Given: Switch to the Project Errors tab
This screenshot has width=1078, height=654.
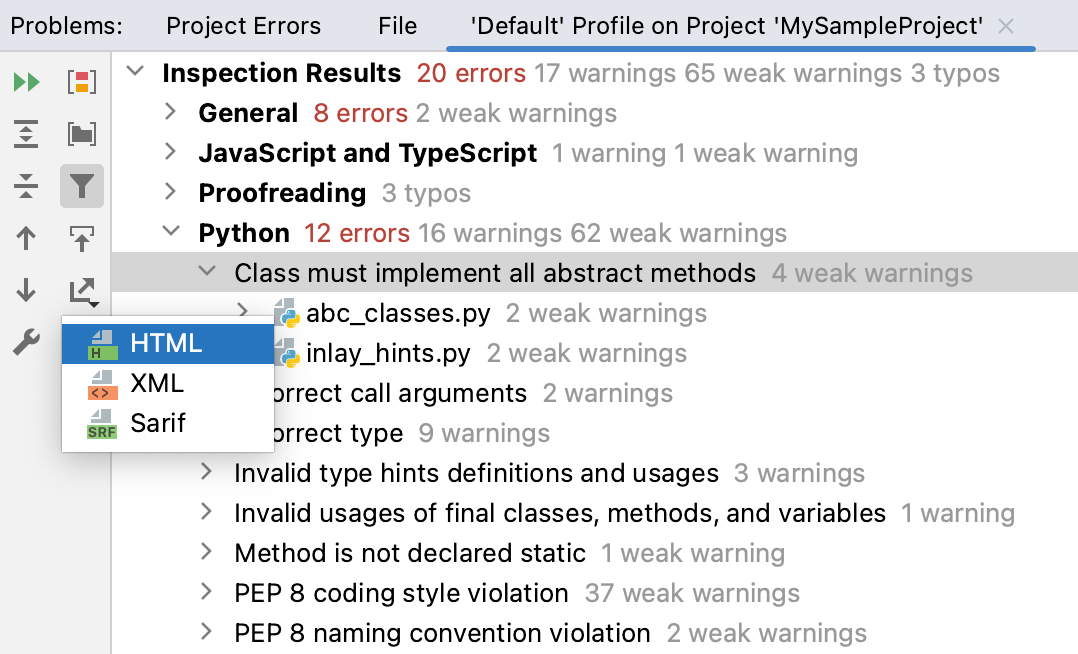Looking at the screenshot, I should pyautogui.click(x=243, y=26).
